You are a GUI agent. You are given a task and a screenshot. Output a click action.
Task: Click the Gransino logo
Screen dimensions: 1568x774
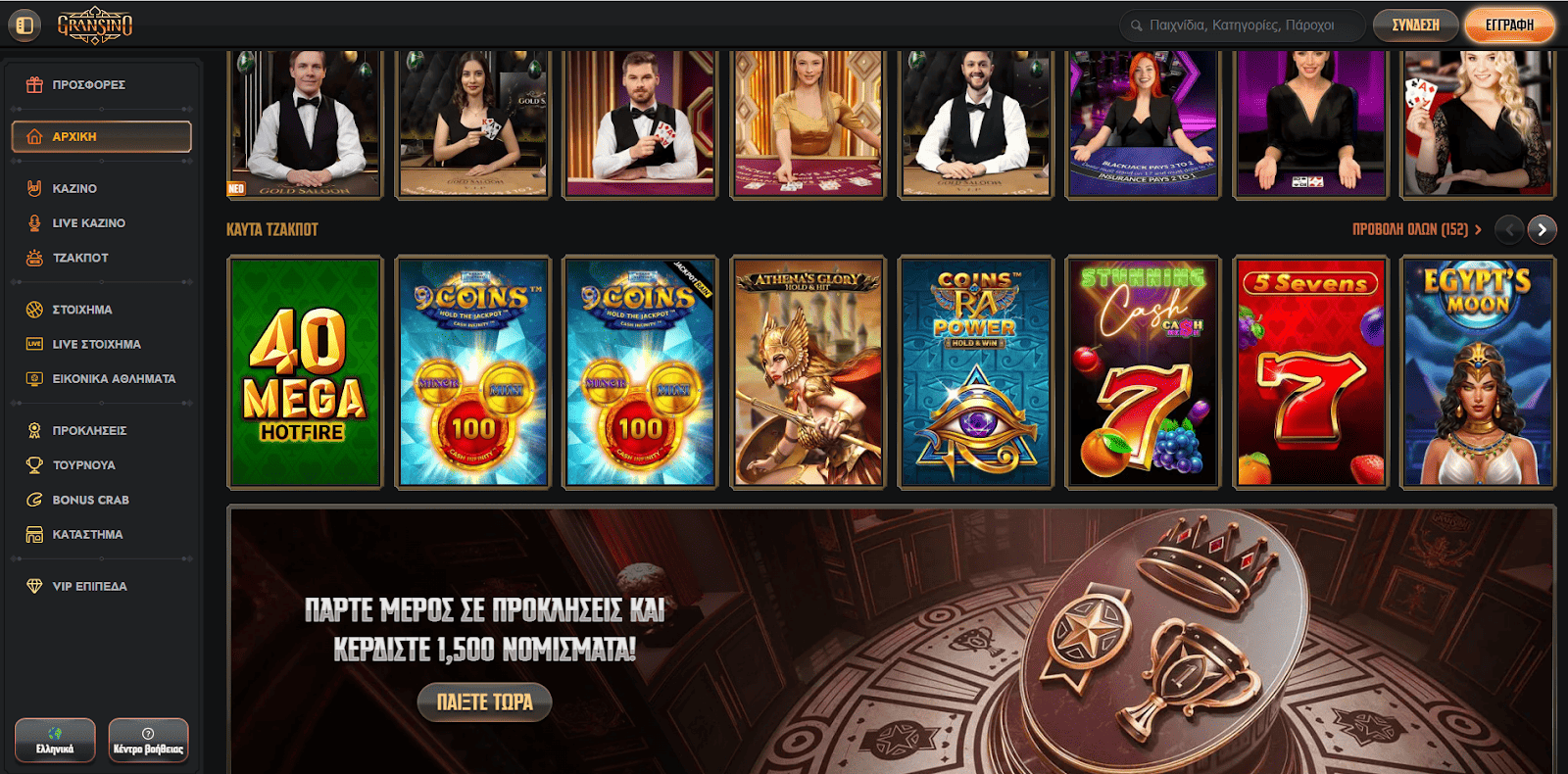pyautogui.click(x=95, y=24)
